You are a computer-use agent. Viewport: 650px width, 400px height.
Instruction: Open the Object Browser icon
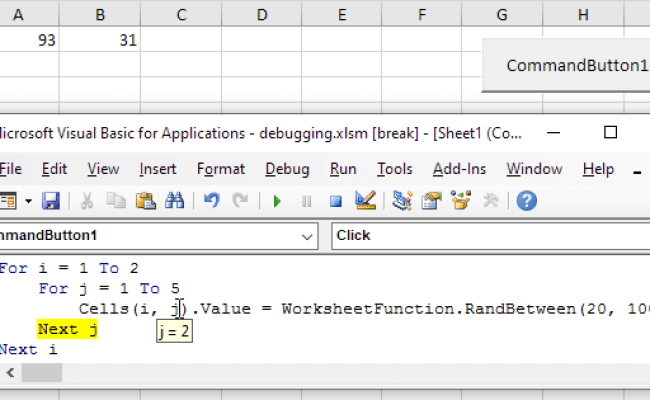pyautogui.click(x=461, y=201)
